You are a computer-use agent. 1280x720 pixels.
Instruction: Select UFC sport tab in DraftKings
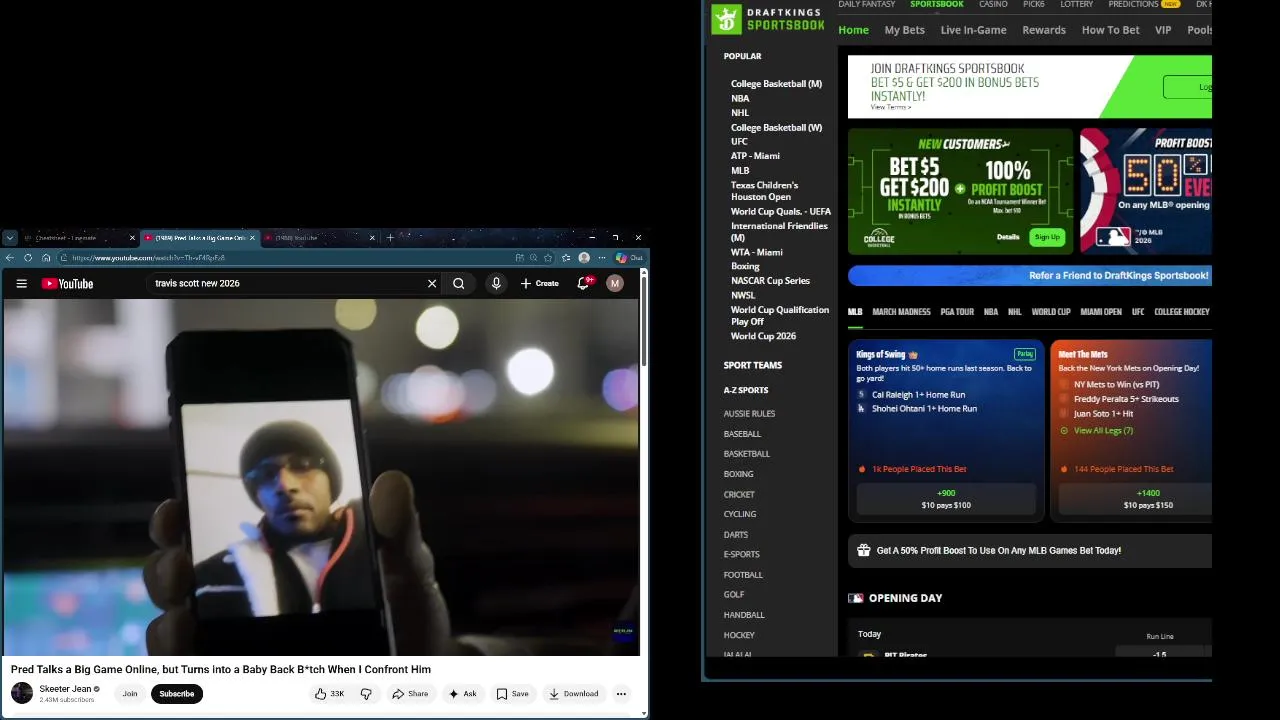pyautogui.click(x=1138, y=312)
